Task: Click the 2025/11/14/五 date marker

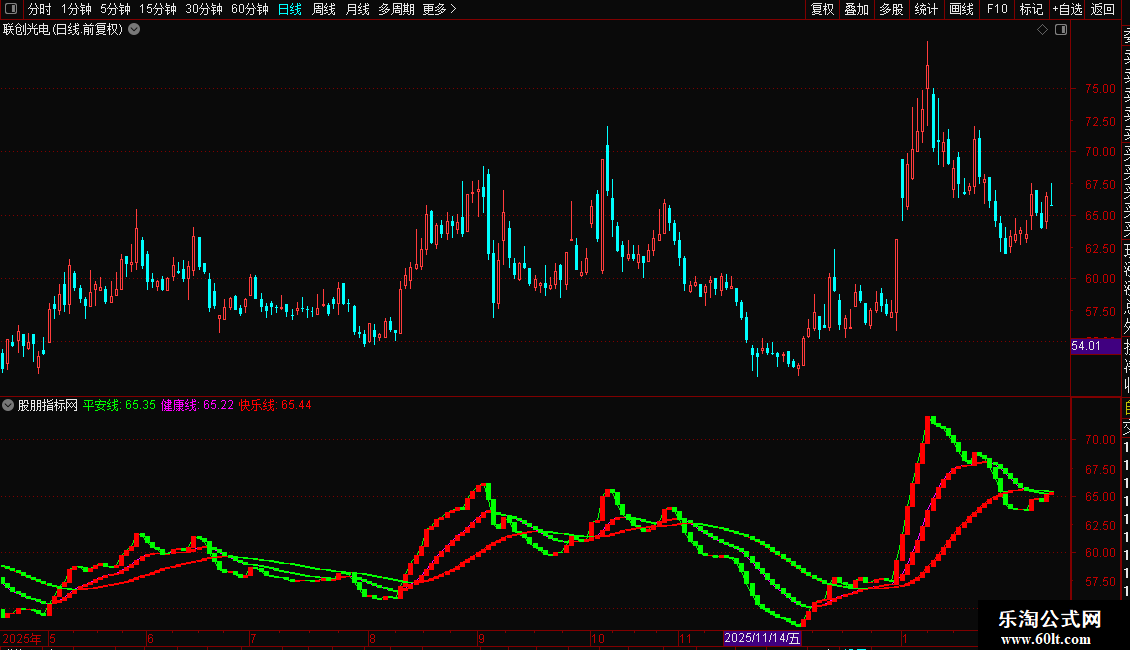Action: [762, 638]
